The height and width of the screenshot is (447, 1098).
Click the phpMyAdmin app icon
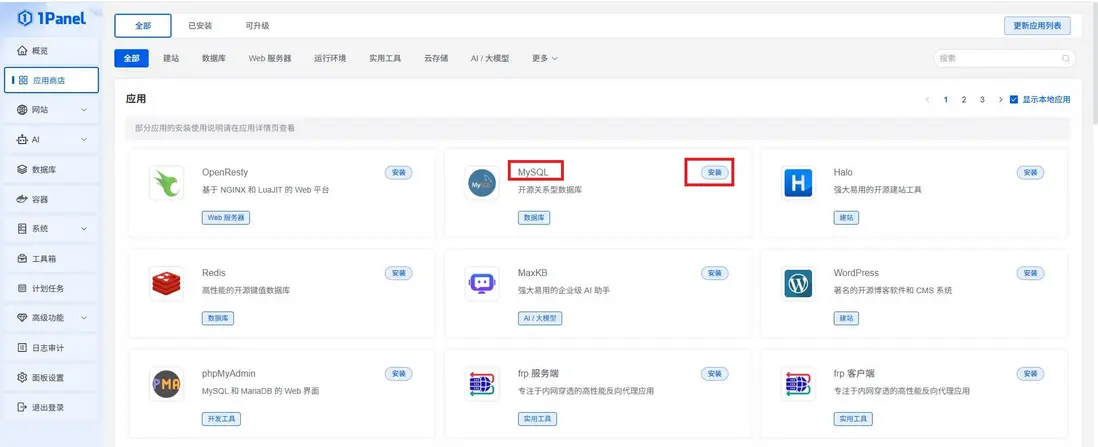[x=167, y=384]
